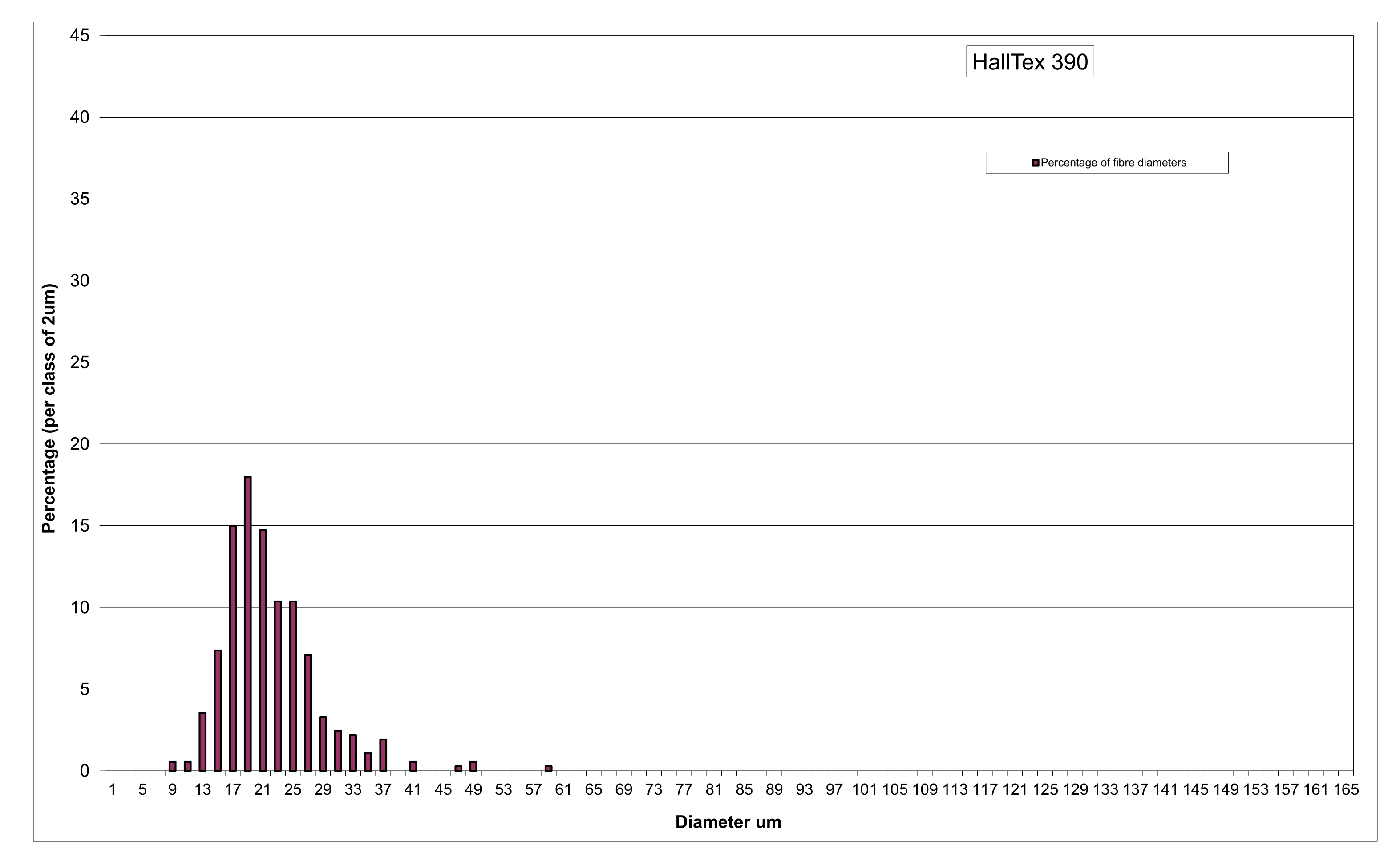Click the legend's maroon color marker
1400x866 pixels.
click(1036, 163)
